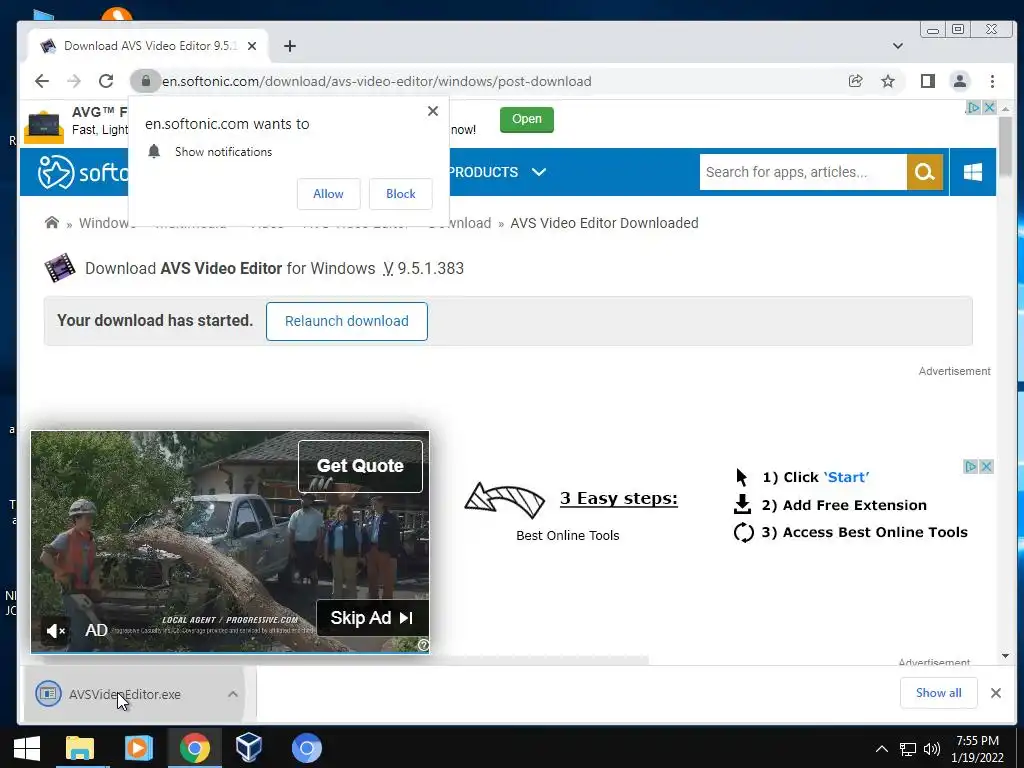Image resolution: width=1024 pixels, height=768 pixels.
Task: Open the tab search dropdown arrow
Action: [897, 46]
